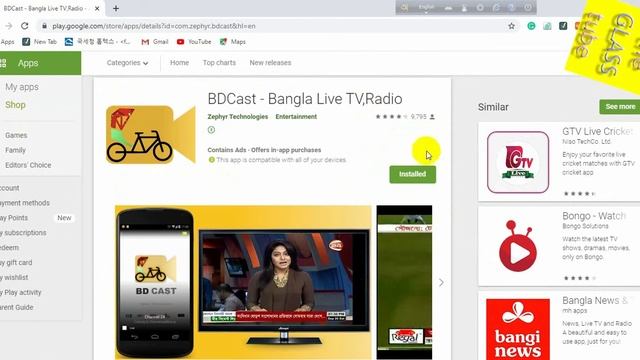Screen dimensions: 640x360
Task: Open Editors' Choice in the sidebar
Action: pos(28,165)
